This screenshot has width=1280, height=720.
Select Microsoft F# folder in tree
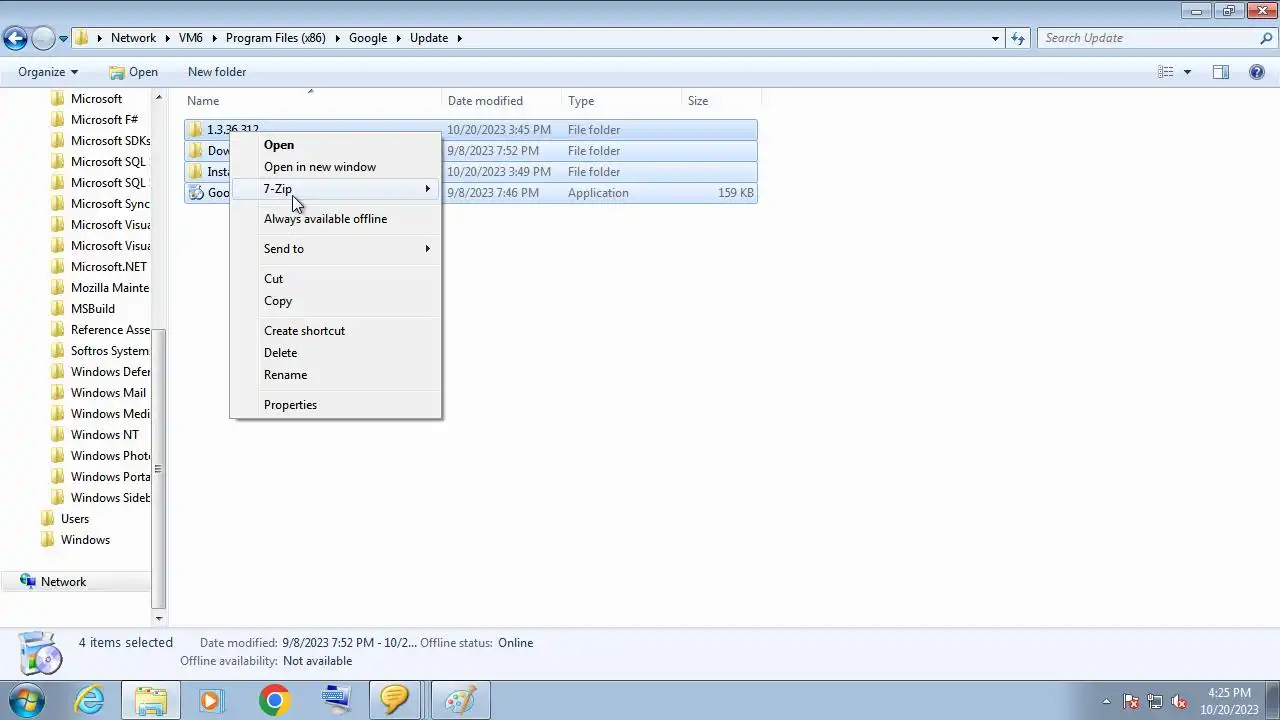pos(104,120)
